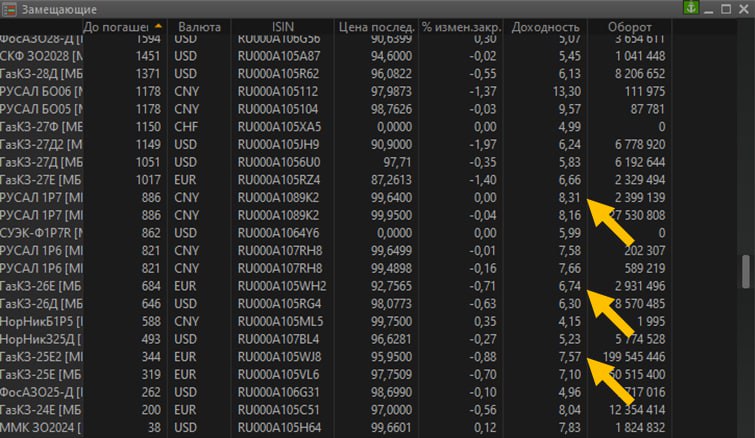Click yield value 6,74
Viewport: 755px width, 438px height.
pos(570,286)
